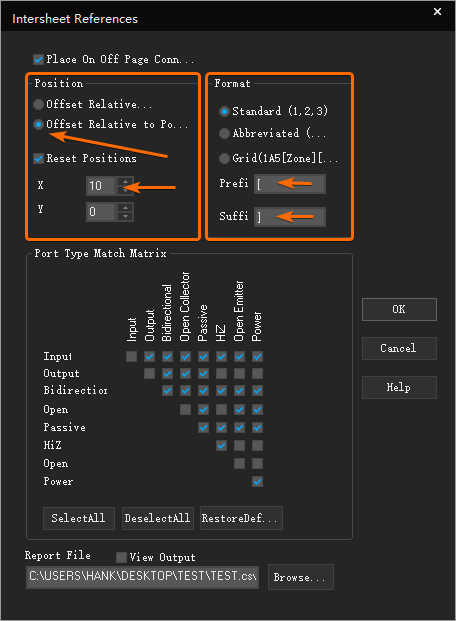The width and height of the screenshot is (456, 621).
Task: Open Browse... to choose report file
Action: point(301,577)
